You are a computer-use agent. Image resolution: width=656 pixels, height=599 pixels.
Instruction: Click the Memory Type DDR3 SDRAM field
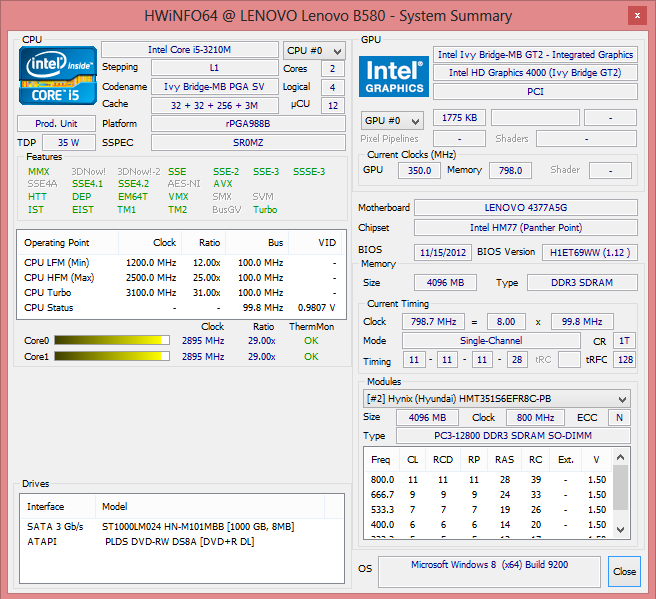click(x=582, y=283)
